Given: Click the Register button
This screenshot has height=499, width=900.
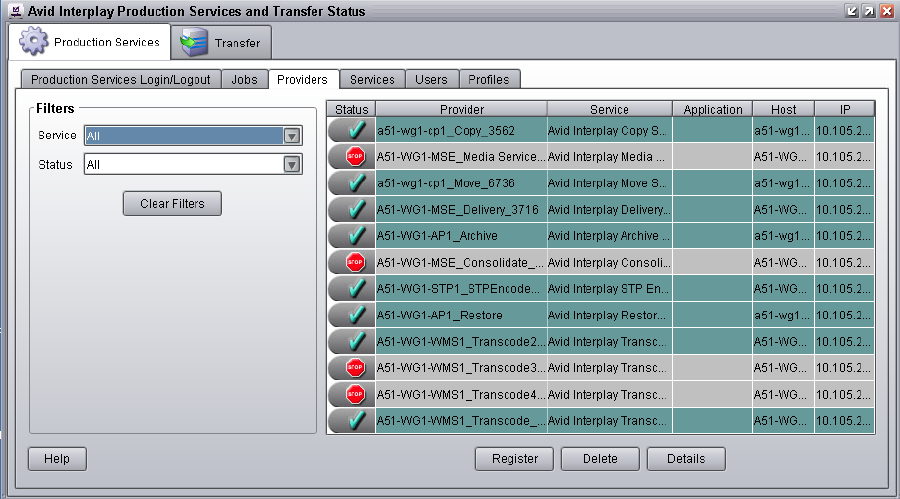Looking at the screenshot, I should coord(514,459).
